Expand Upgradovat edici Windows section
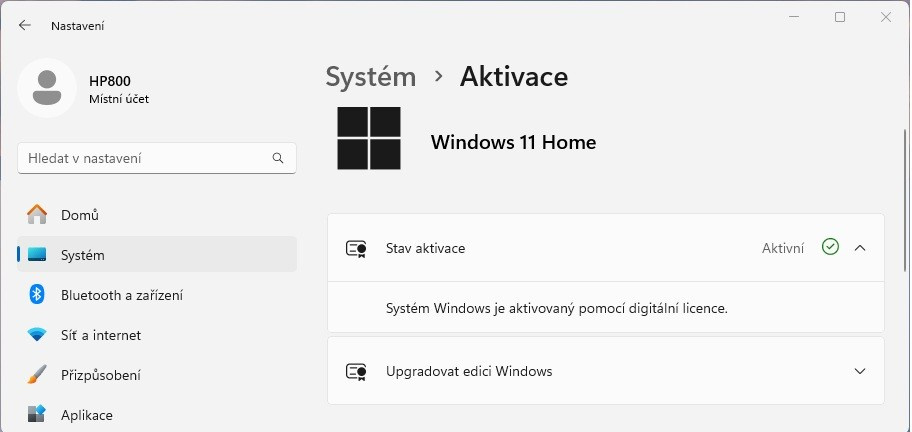Screen dimensions: 912x432 (860, 371)
